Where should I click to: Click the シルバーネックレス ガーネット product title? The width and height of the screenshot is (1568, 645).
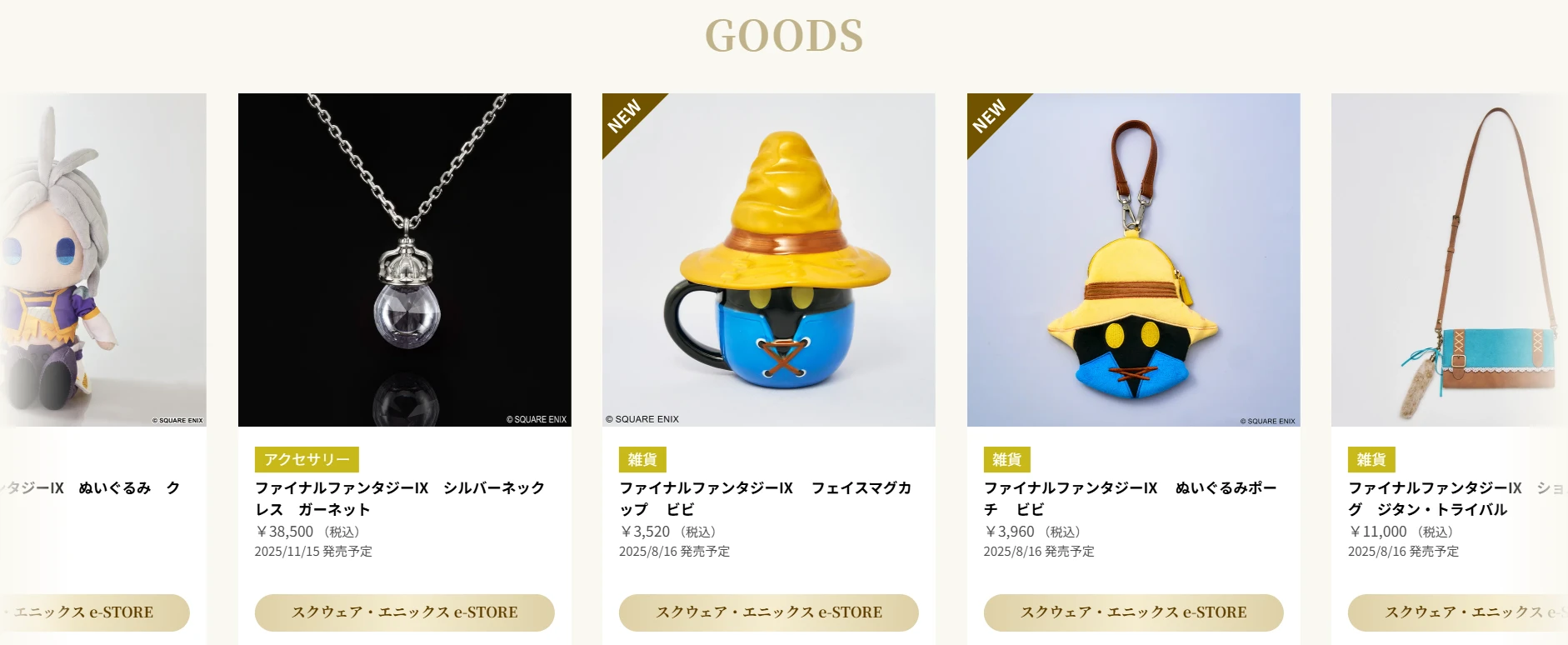(x=400, y=498)
